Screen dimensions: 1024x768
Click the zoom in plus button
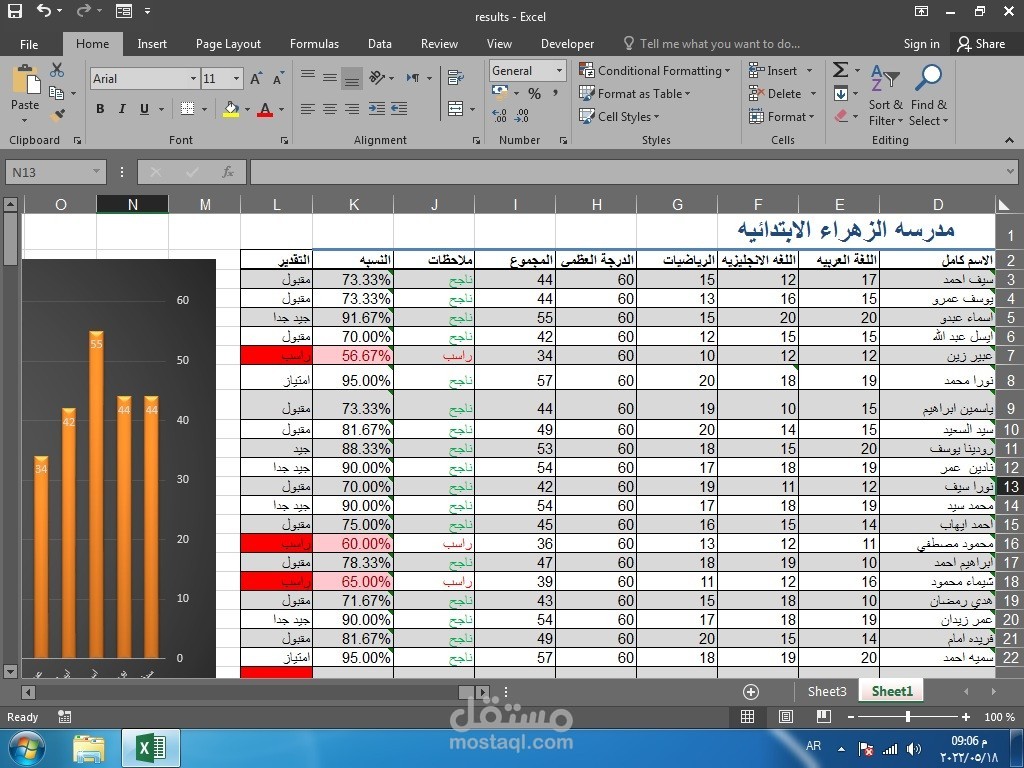[966, 716]
